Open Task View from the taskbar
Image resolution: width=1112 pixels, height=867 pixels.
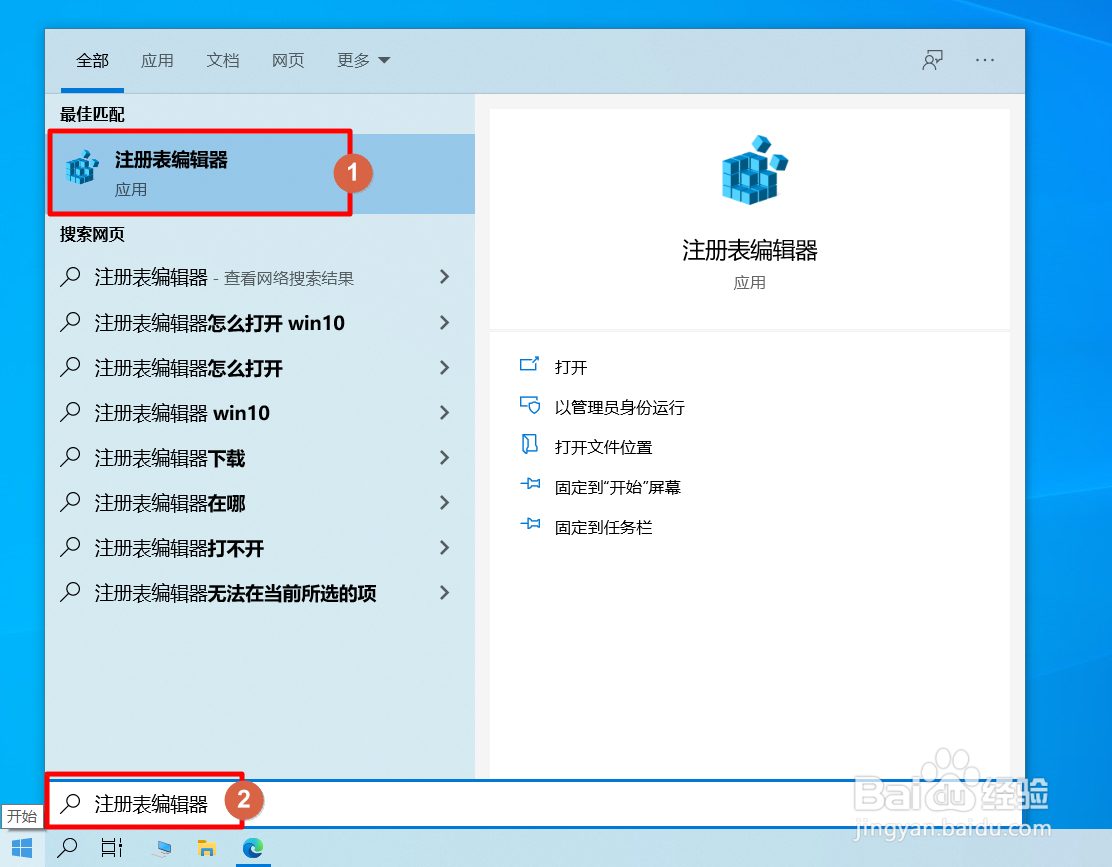coord(111,848)
